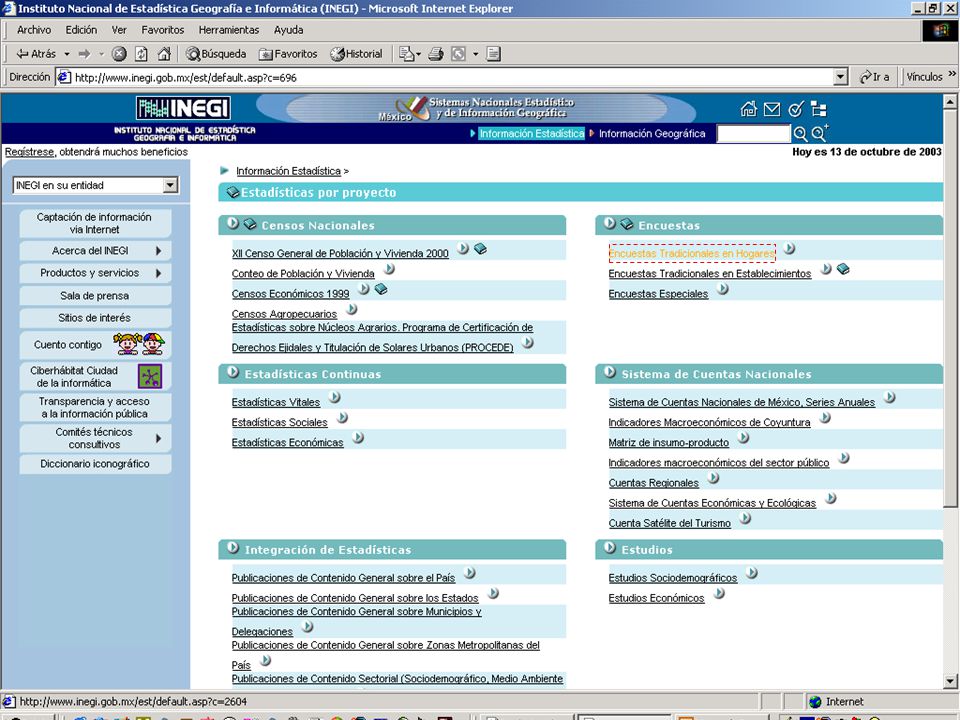Open the Estudios Sociodemográficos link
The width and height of the screenshot is (960, 720).
coord(672,577)
